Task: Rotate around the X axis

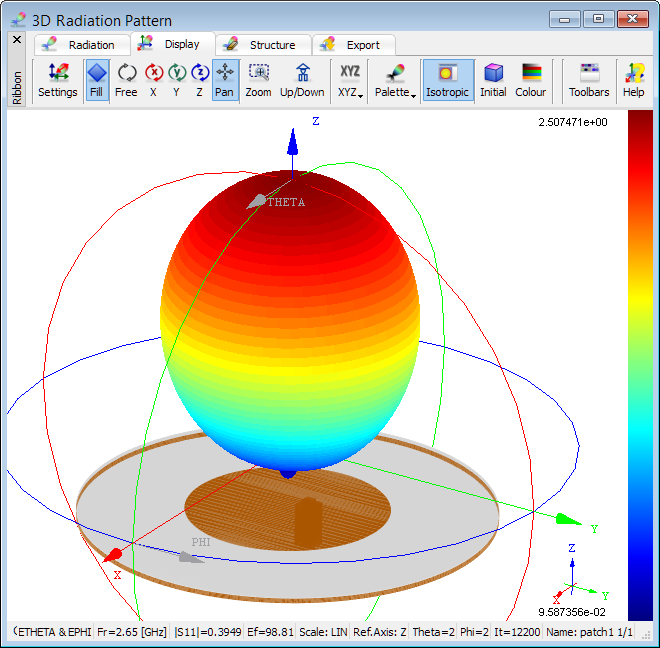Action: click(x=153, y=80)
